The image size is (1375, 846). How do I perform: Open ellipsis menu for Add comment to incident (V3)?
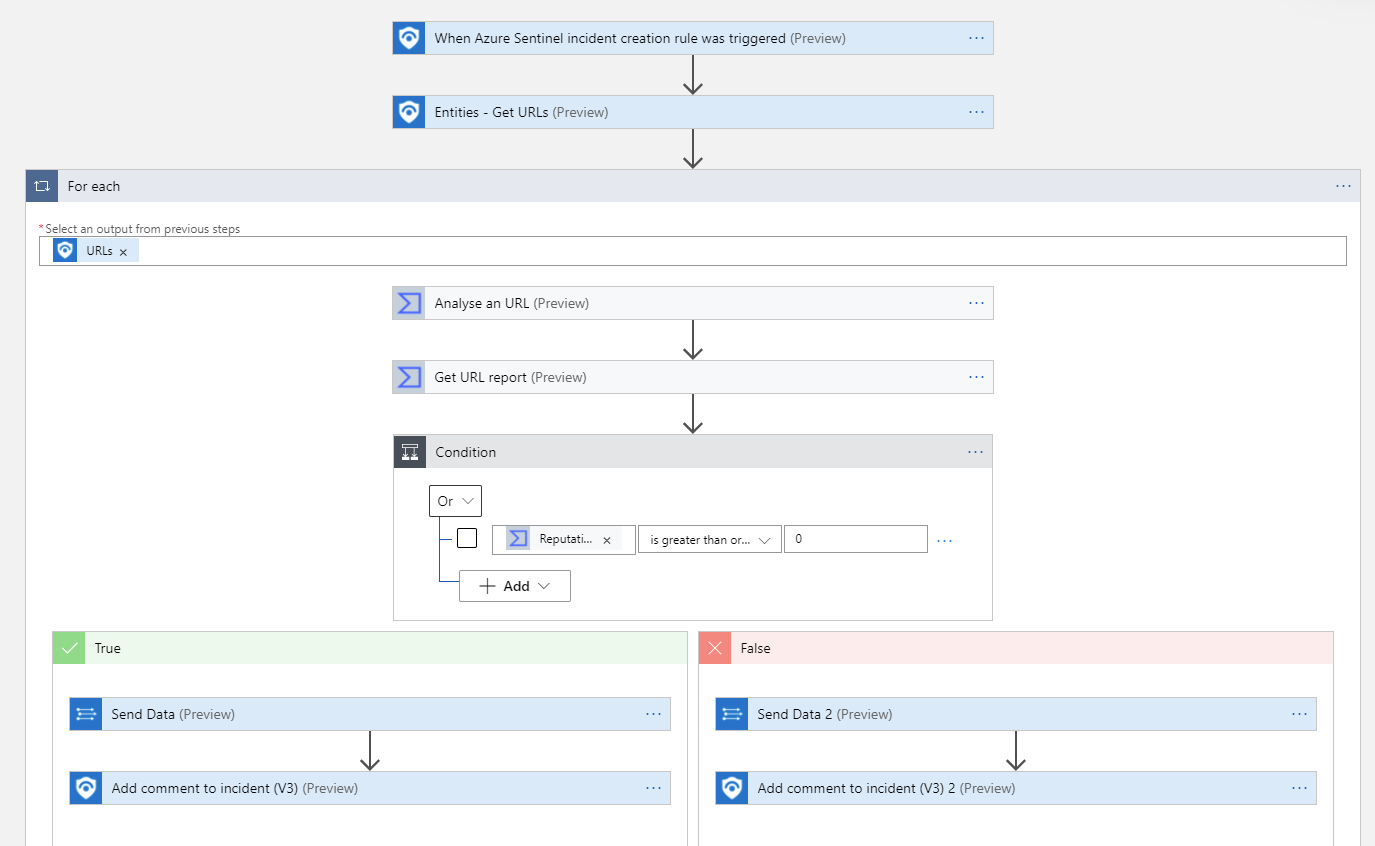(654, 788)
